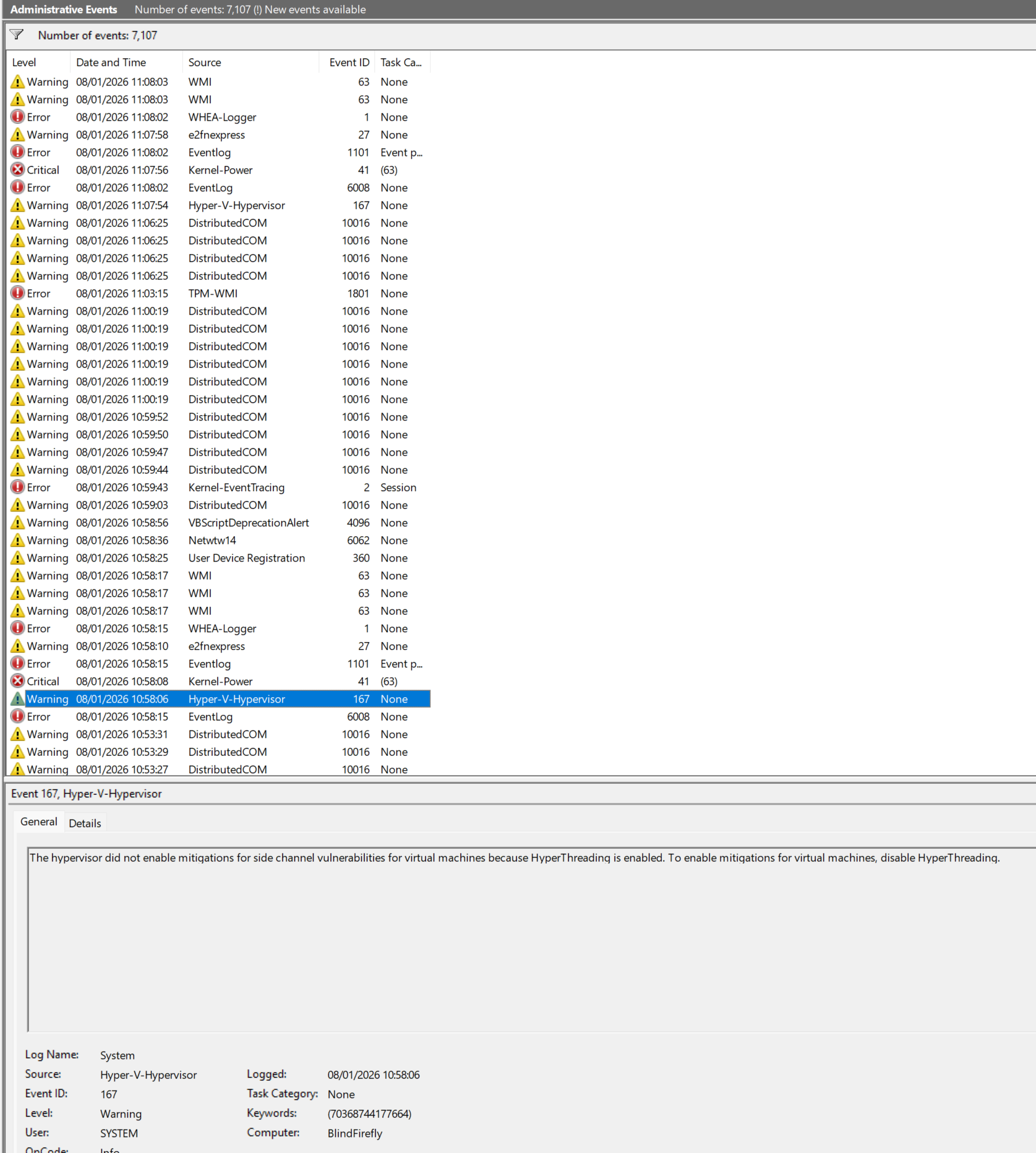Screen dimensions: 1036x1153
Task: Click the date 08/01/2026 10:59:44 cell
Action: pos(122,469)
